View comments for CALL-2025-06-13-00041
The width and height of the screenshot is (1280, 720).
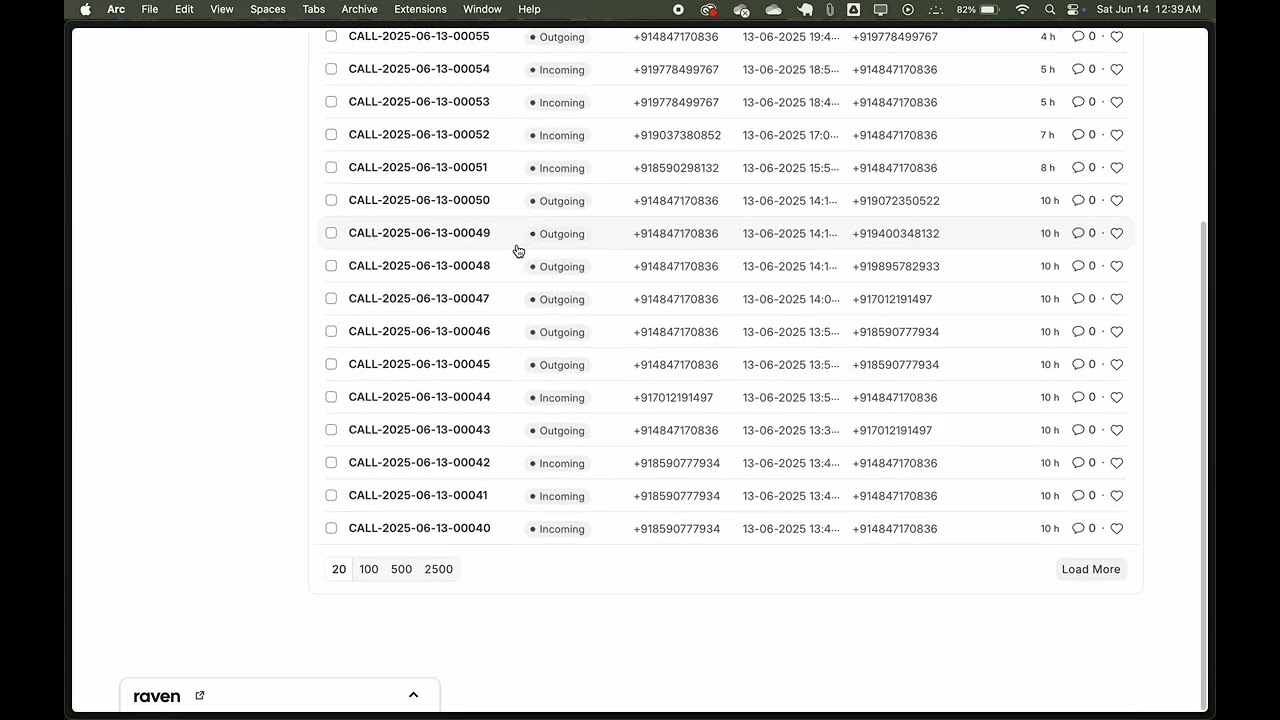(1078, 495)
